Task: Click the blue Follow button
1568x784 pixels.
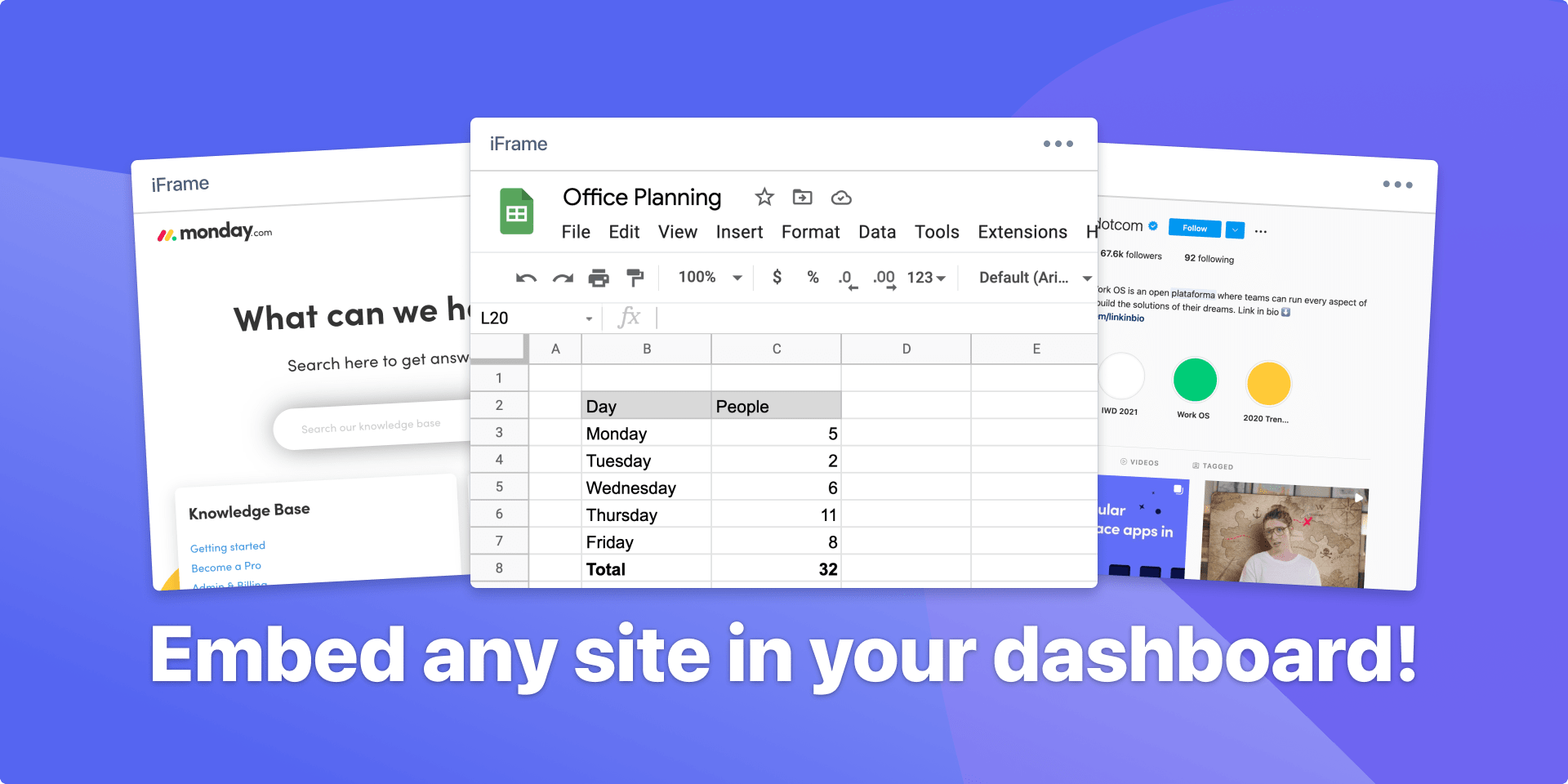Action: pos(1195,228)
